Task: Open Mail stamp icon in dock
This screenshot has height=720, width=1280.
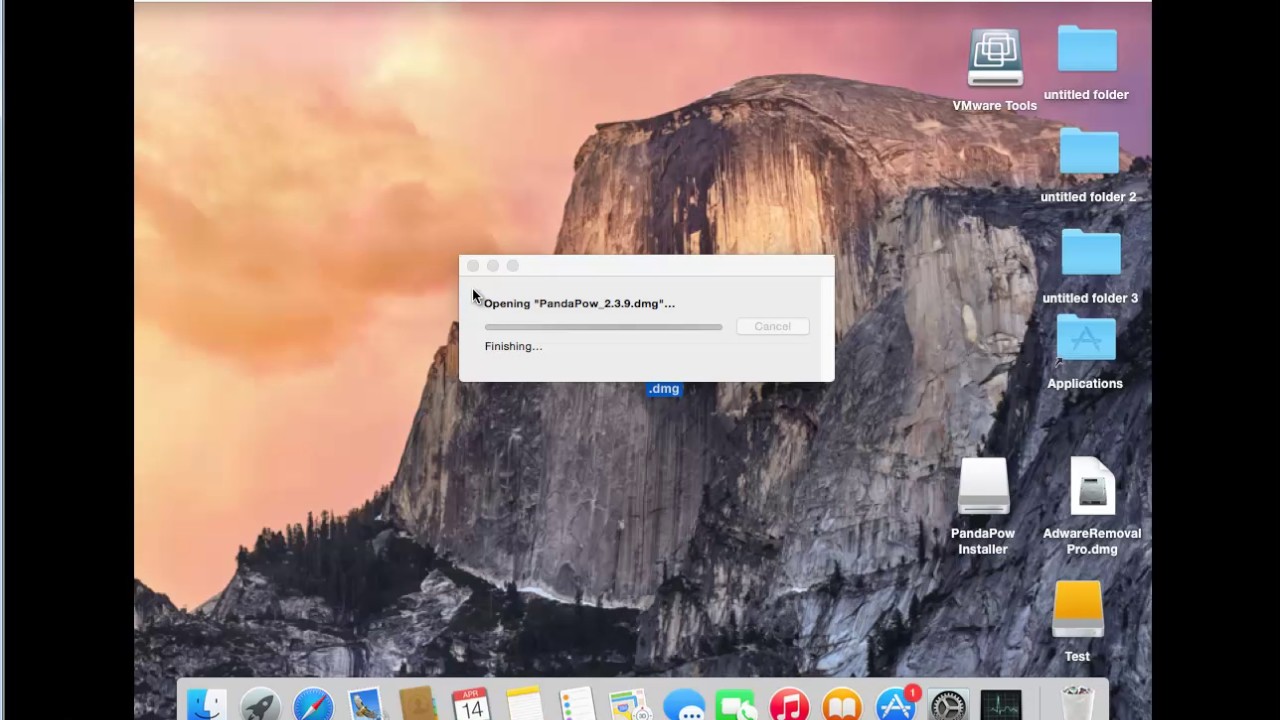Action: click(x=366, y=705)
